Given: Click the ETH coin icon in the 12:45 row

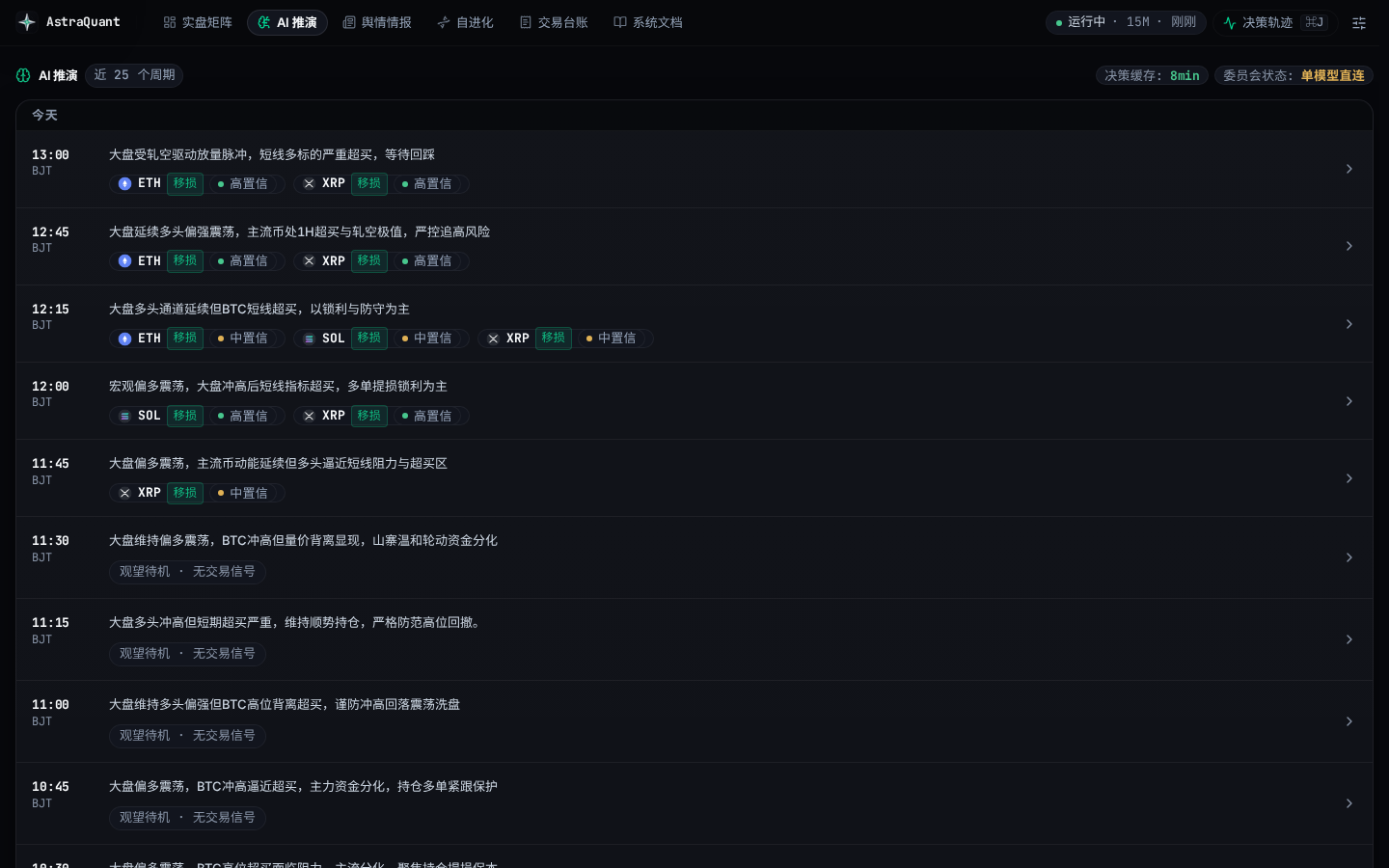Looking at the screenshot, I should [124, 260].
